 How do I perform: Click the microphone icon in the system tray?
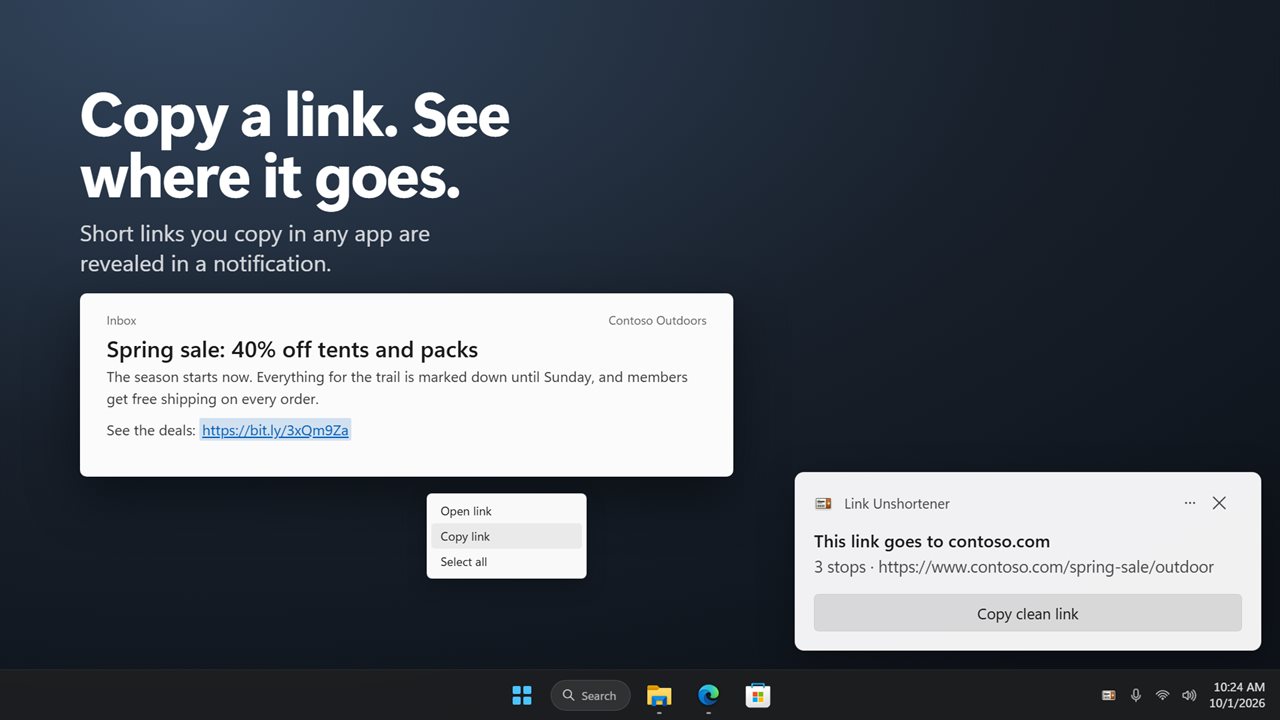coord(1136,695)
